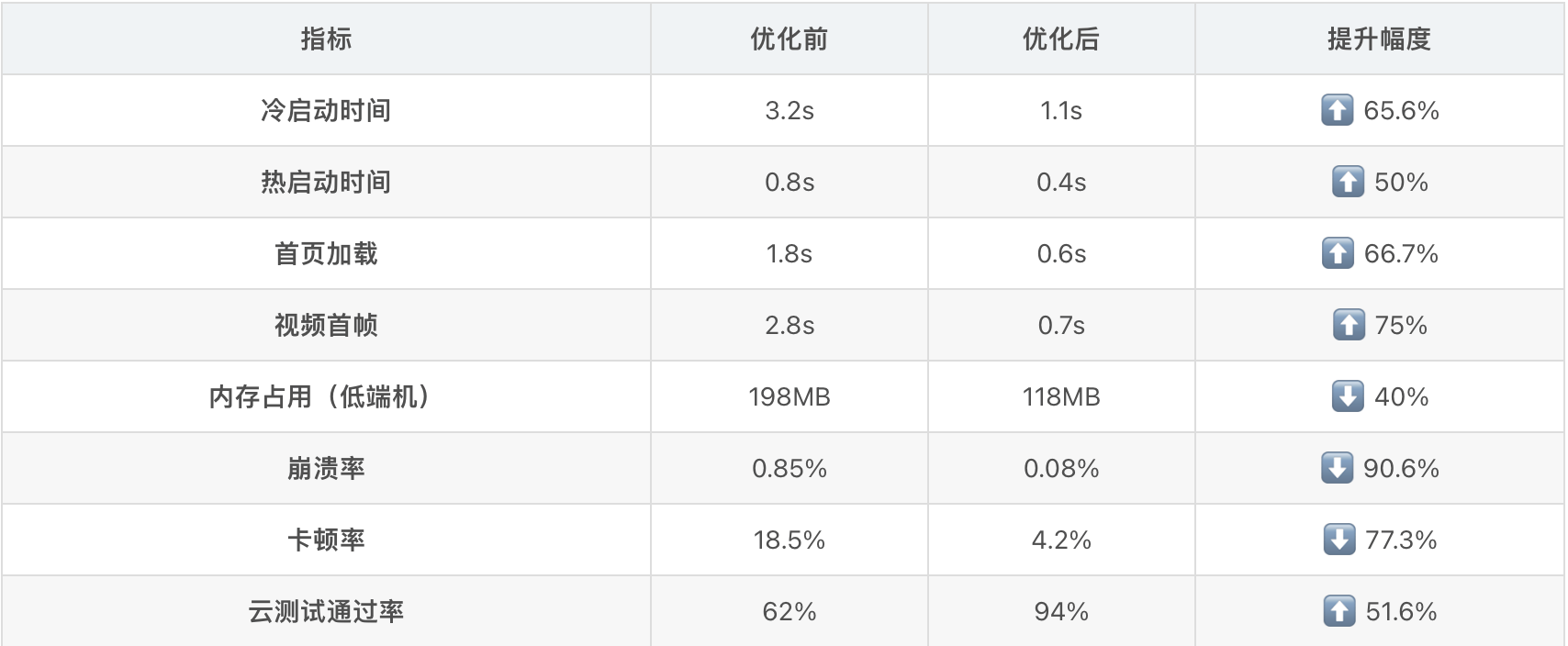Screen dimensions: 1568x646
Task: Click the down arrow icon beside 90.6%
Action: [1337, 468]
